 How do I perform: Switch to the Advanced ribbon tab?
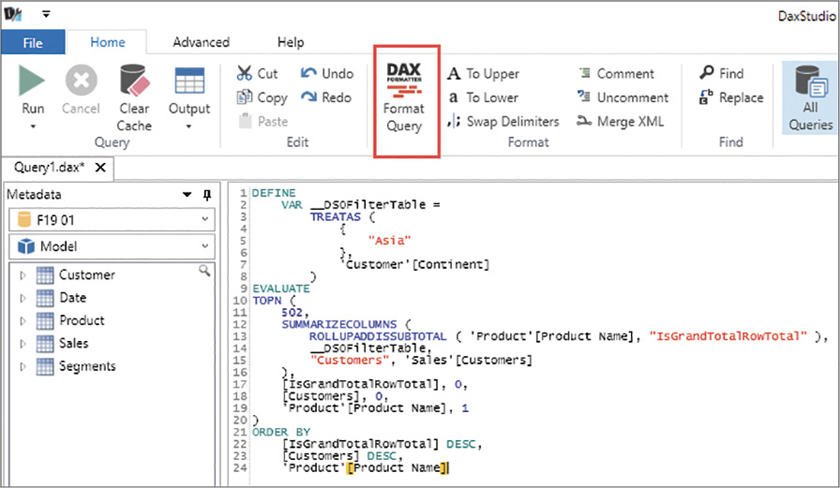tap(201, 42)
